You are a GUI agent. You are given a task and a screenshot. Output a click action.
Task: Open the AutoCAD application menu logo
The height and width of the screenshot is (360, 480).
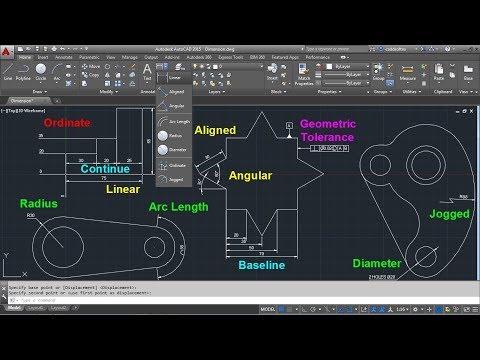point(6,52)
